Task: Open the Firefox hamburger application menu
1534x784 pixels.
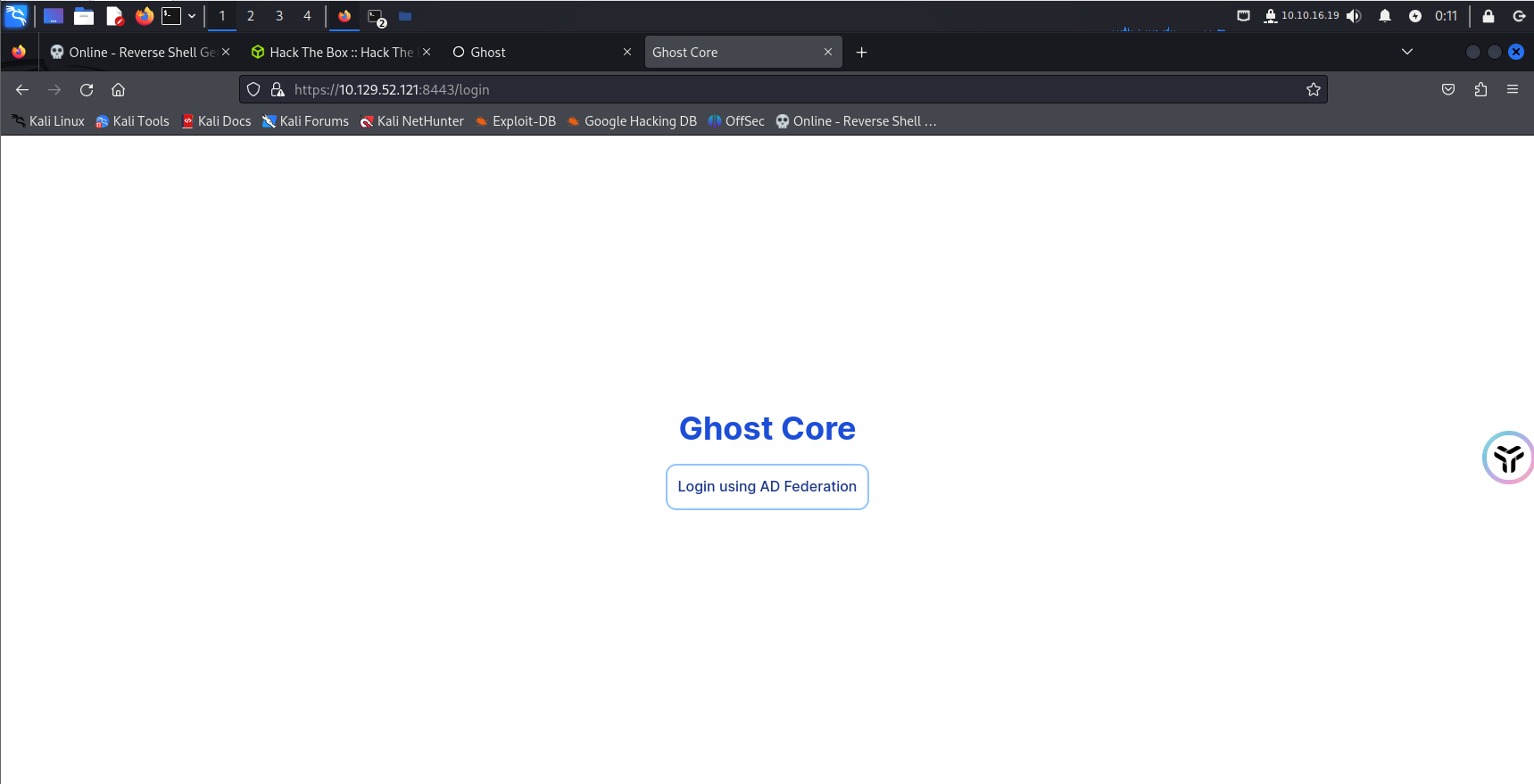Action: [x=1513, y=90]
